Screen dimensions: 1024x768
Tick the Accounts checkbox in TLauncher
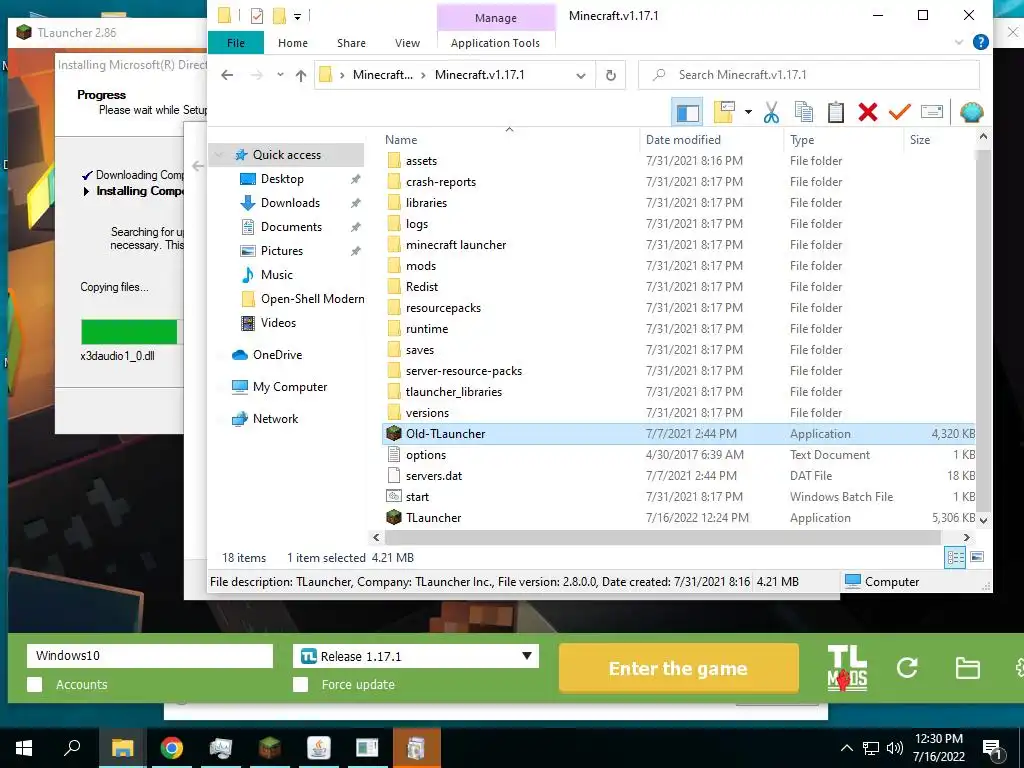tap(35, 684)
